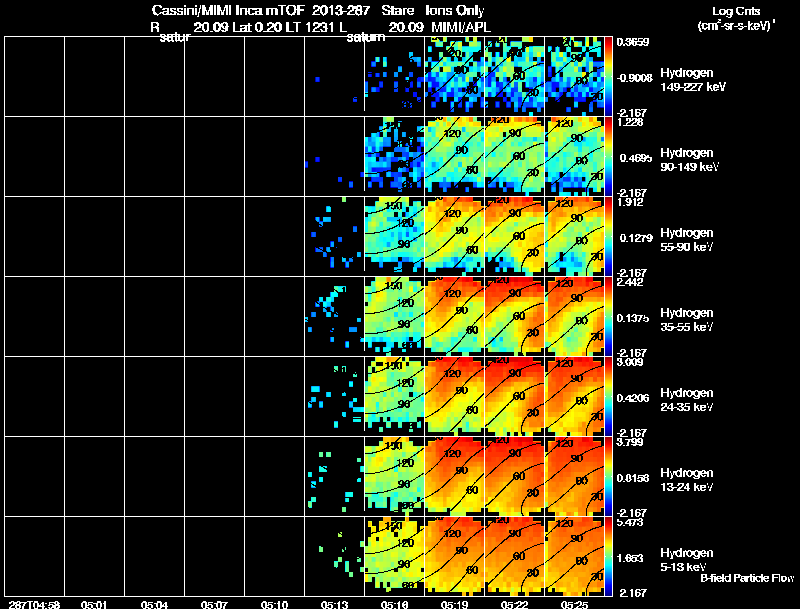Click the color bar for Hydrogen 90-149 keV
800x609 pixels.
click(x=610, y=156)
